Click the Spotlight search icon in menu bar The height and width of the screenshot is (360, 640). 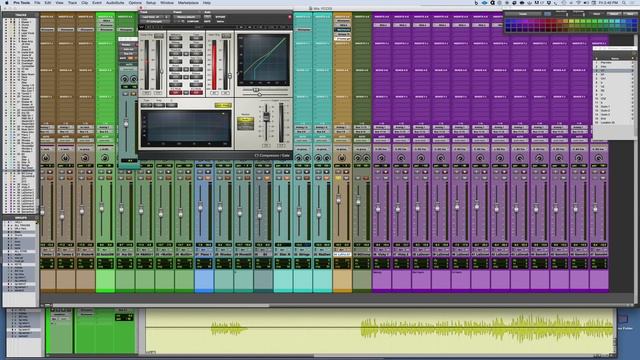click(x=624, y=2)
